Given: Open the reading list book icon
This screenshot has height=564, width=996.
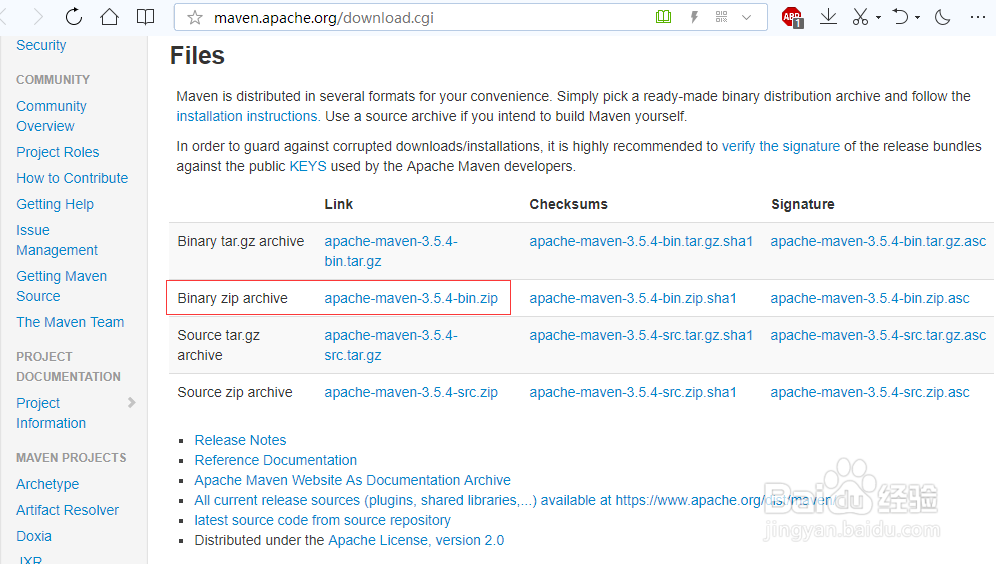Looking at the screenshot, I should pyautogui.click(x=145, y=17).
